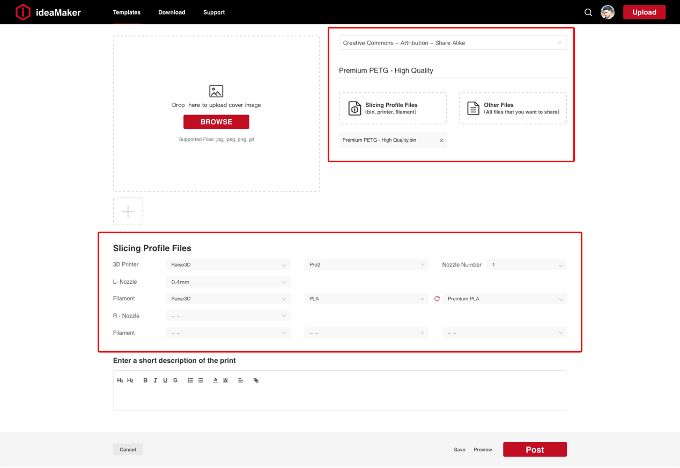Viewport: 680px width, 468px height.
Task: Open the filament type PLA dropdown
Action: point(366,299)
